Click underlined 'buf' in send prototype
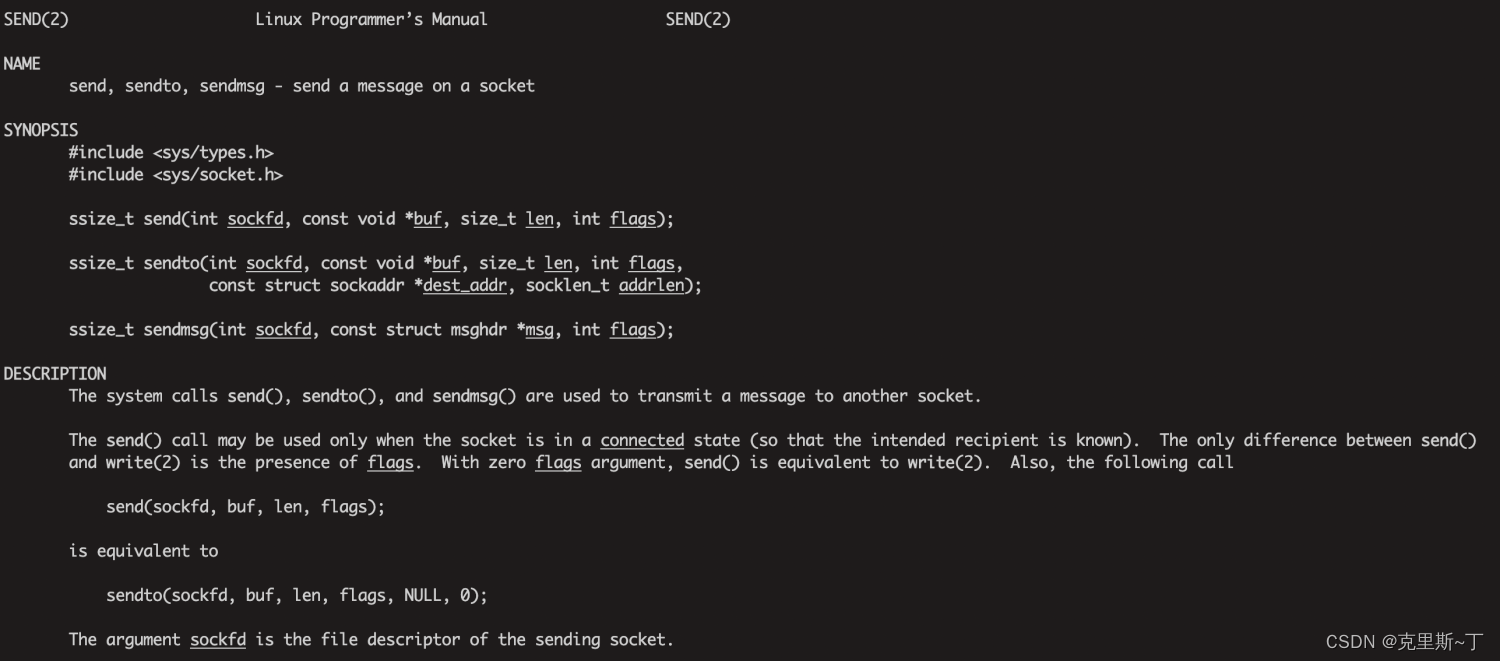 point(427,219)
